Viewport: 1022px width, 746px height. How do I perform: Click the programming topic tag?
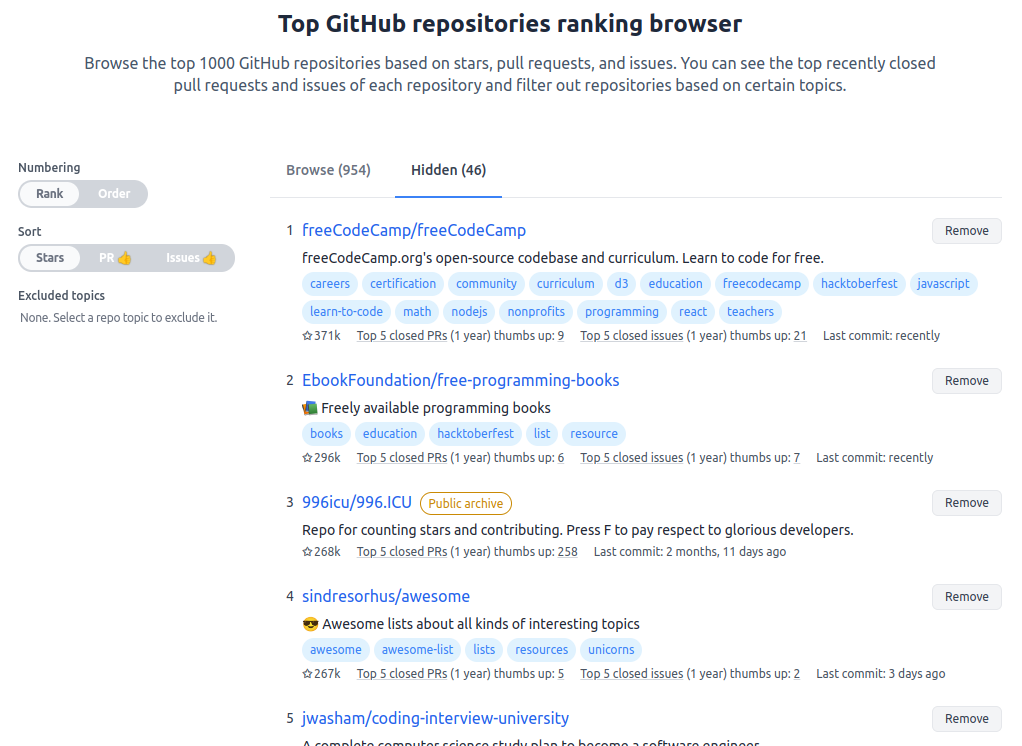(x=622, y=311)
